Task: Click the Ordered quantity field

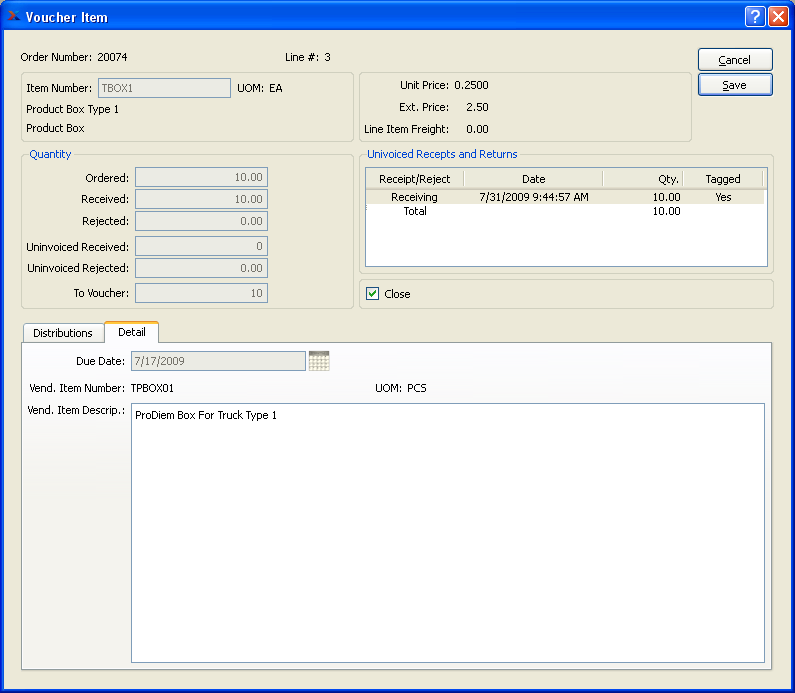Action: [201, 177]
